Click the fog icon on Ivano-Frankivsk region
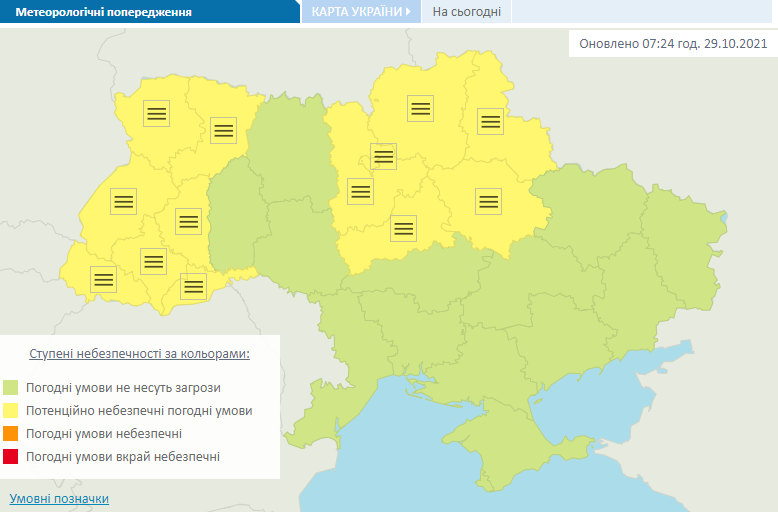778x512 pixels. (x=153, y=261)
